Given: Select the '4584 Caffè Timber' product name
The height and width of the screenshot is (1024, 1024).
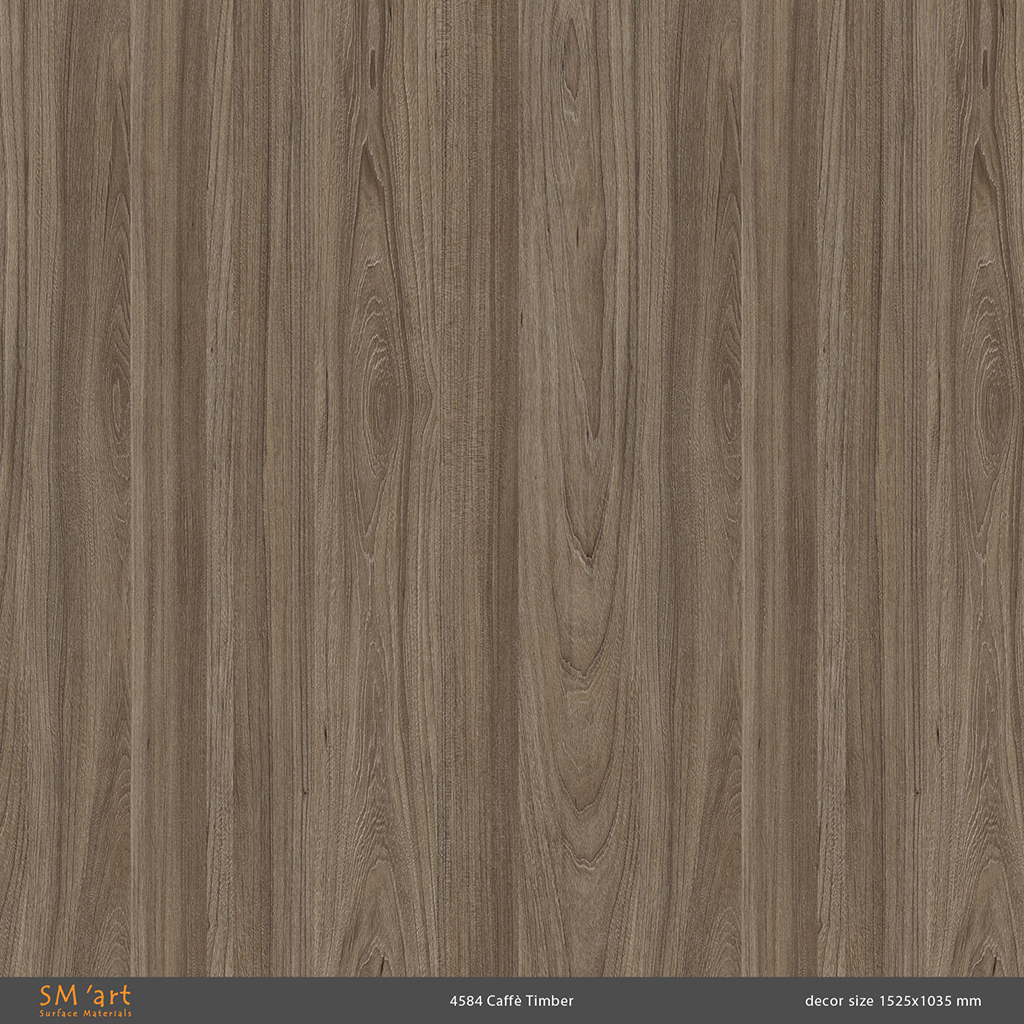Looking at the screenshot, I should click(x=511, y=1001).
